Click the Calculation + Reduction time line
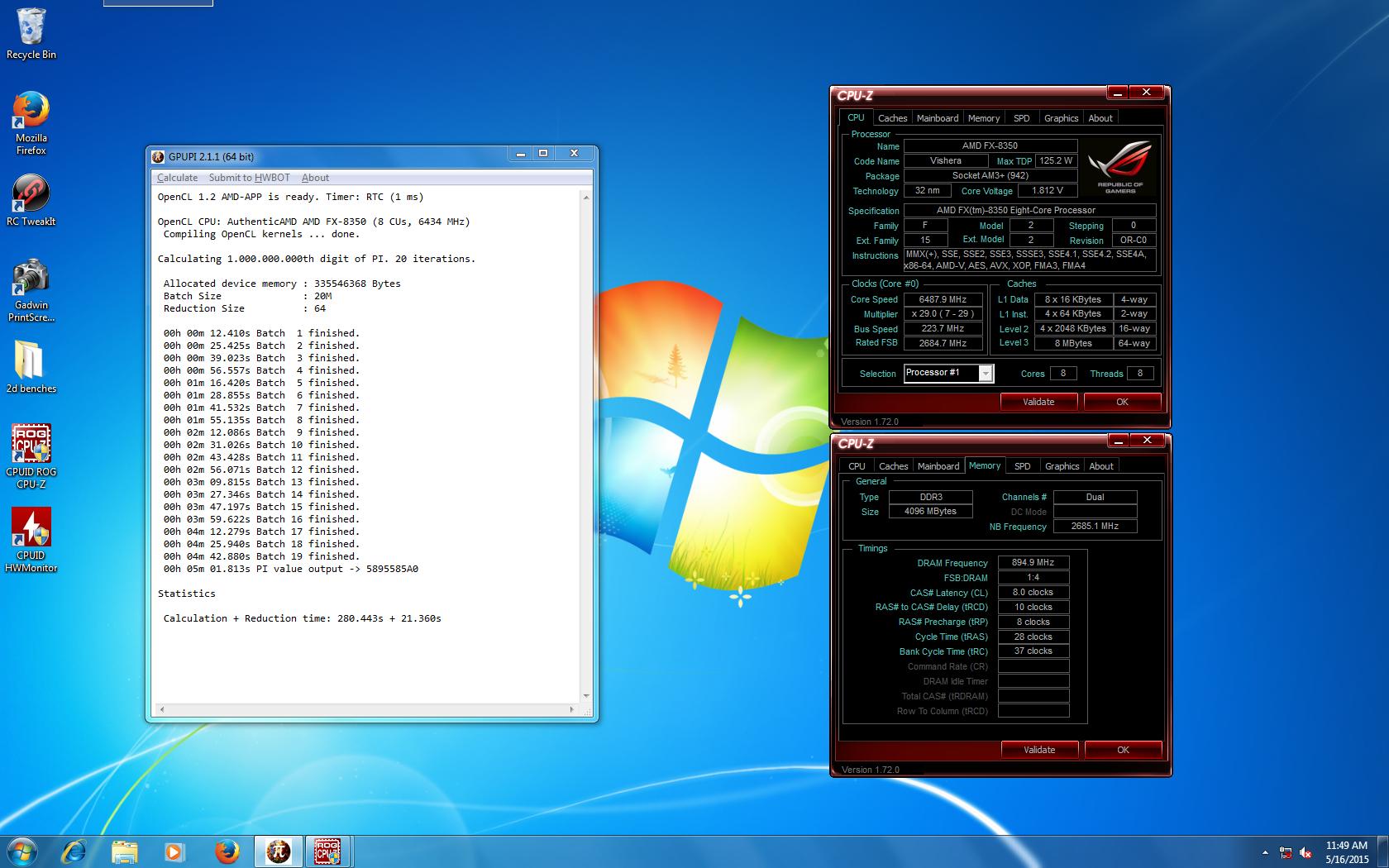This screenshot has width=1389, height=868. point(302,618)
